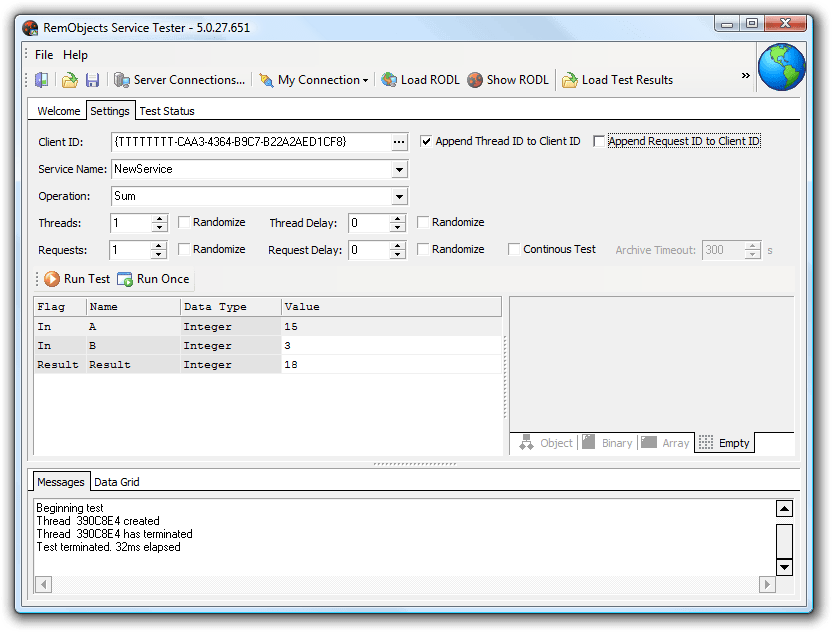The image size is (832, 632).
Task: Open the Help menu
Action: pos(75,55)
